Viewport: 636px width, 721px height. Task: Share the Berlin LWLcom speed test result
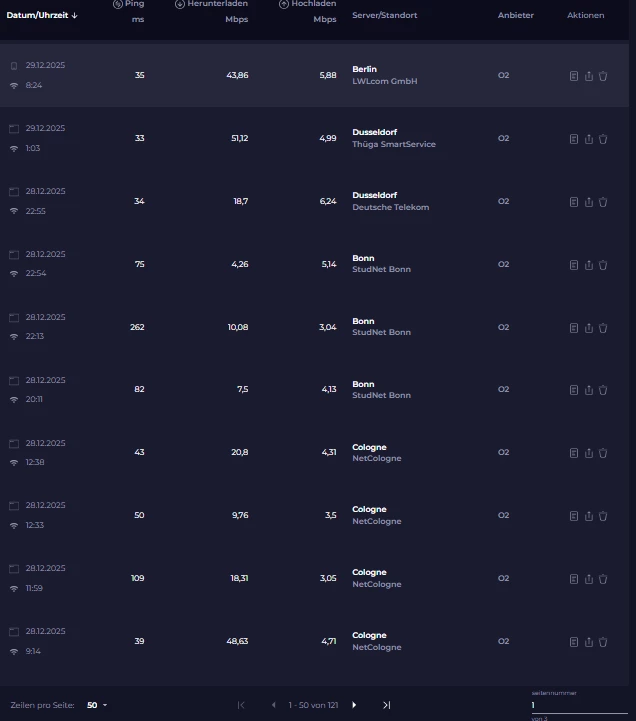pos(589,76)
